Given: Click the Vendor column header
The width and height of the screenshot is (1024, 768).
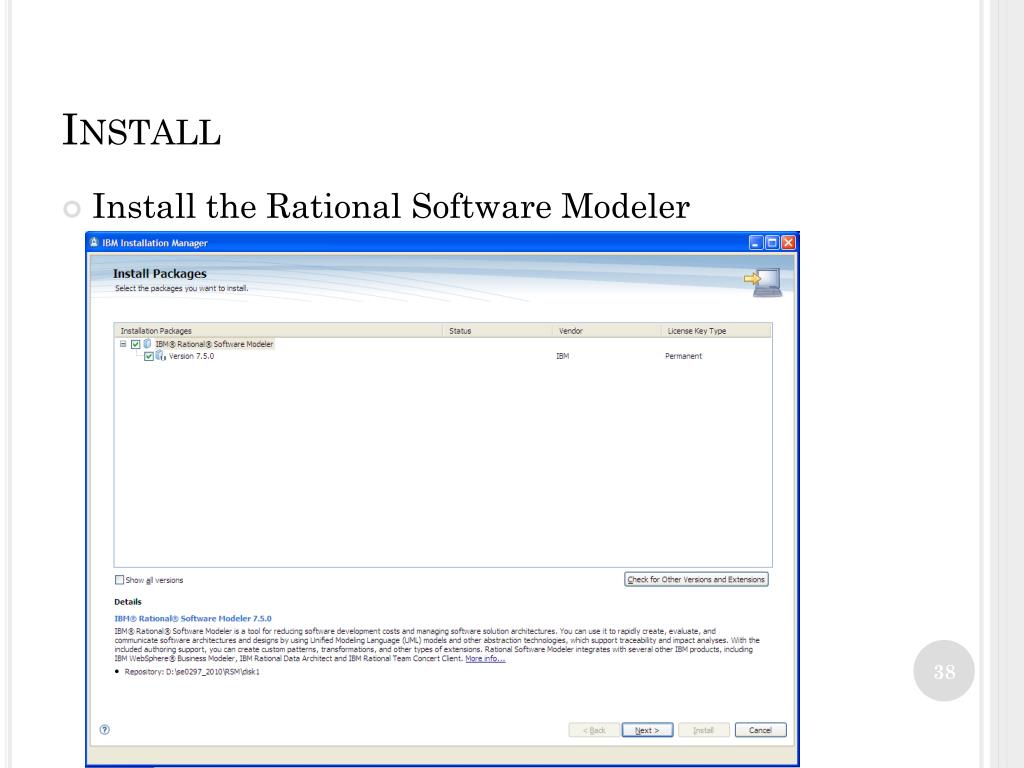Looking at the screenshot, I should [x=607, y=330].
